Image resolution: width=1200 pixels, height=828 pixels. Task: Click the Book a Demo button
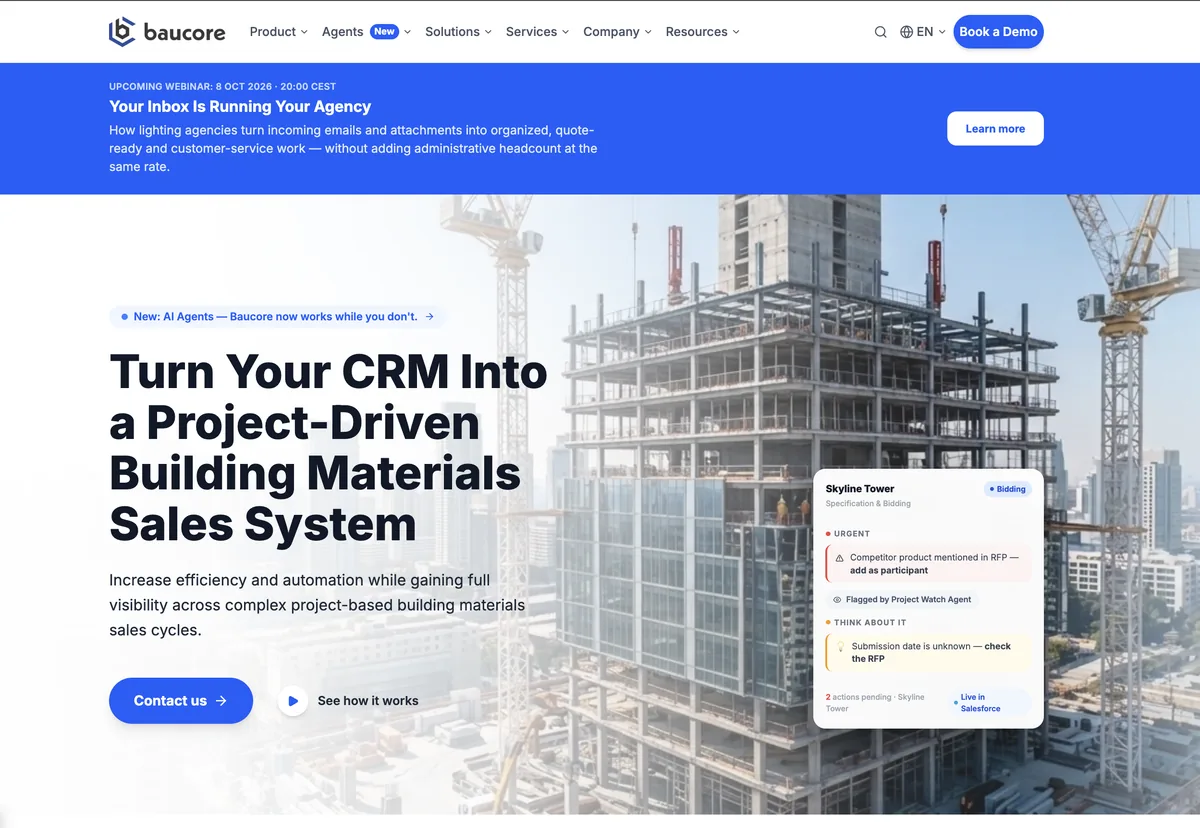(998, 32)
